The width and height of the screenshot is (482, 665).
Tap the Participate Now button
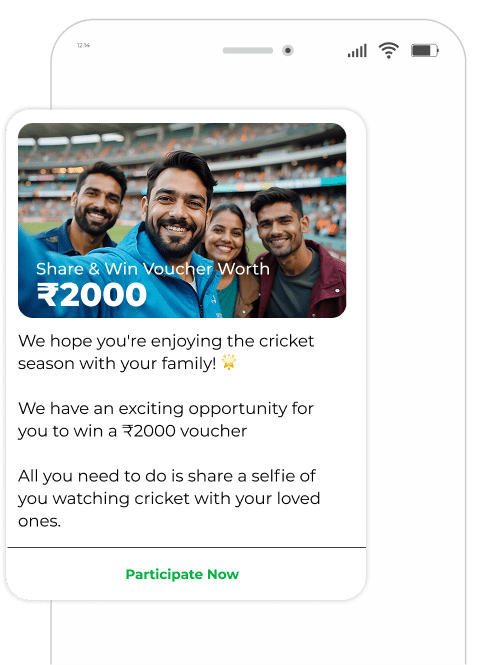[x=182, y=574]
